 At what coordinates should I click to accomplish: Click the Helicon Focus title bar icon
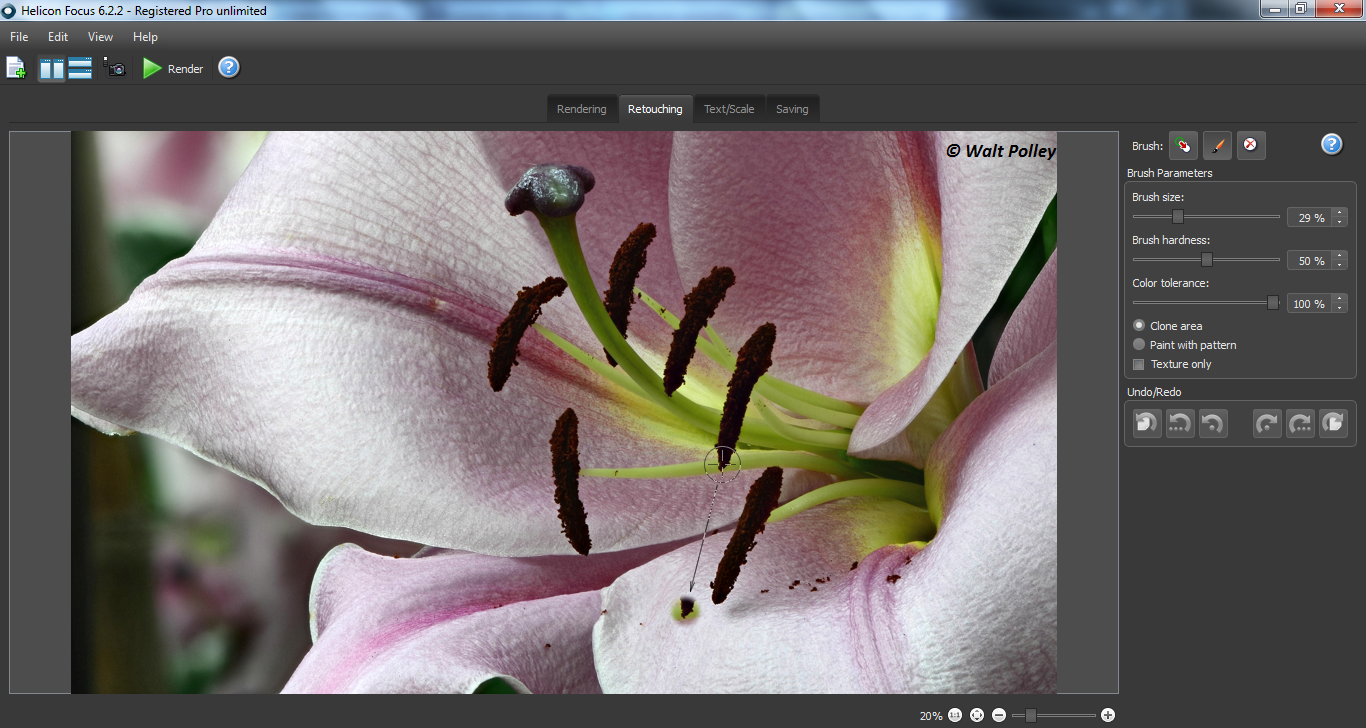[x=10, y=10]
